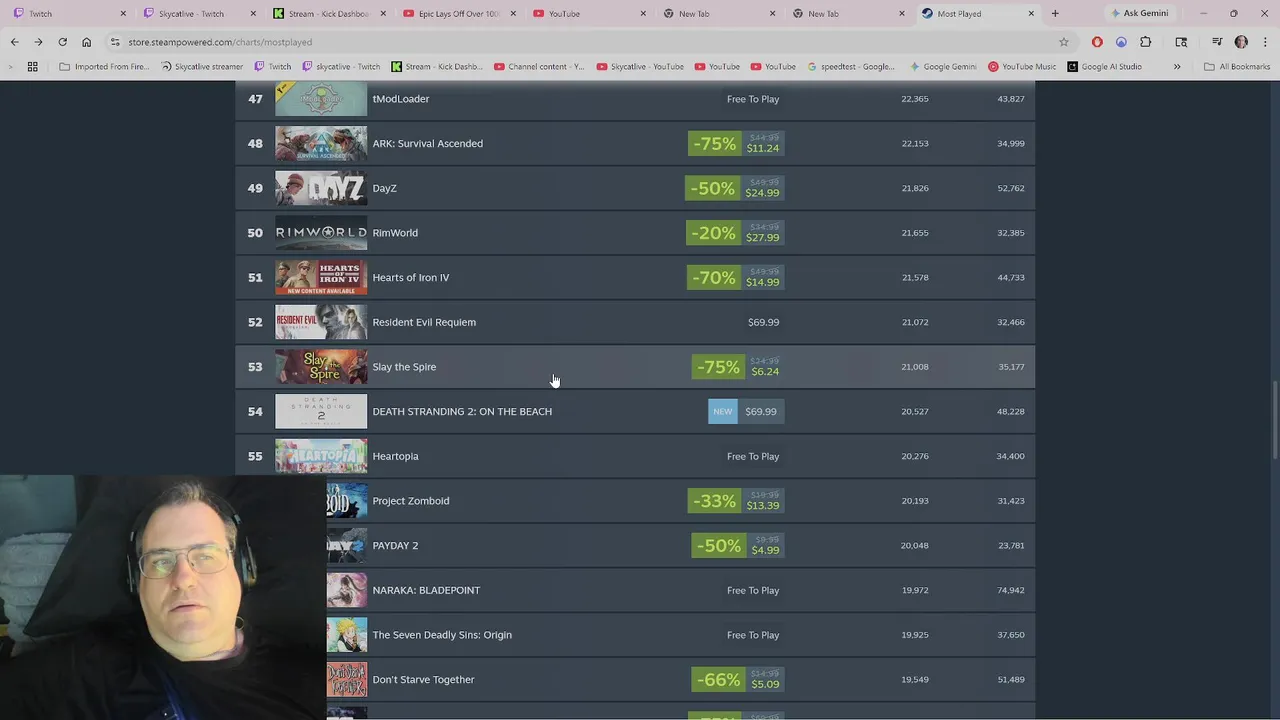Screen dimensions: 1280x720
Task: Click Heartopia's Free To Play label
Action: 753,456
